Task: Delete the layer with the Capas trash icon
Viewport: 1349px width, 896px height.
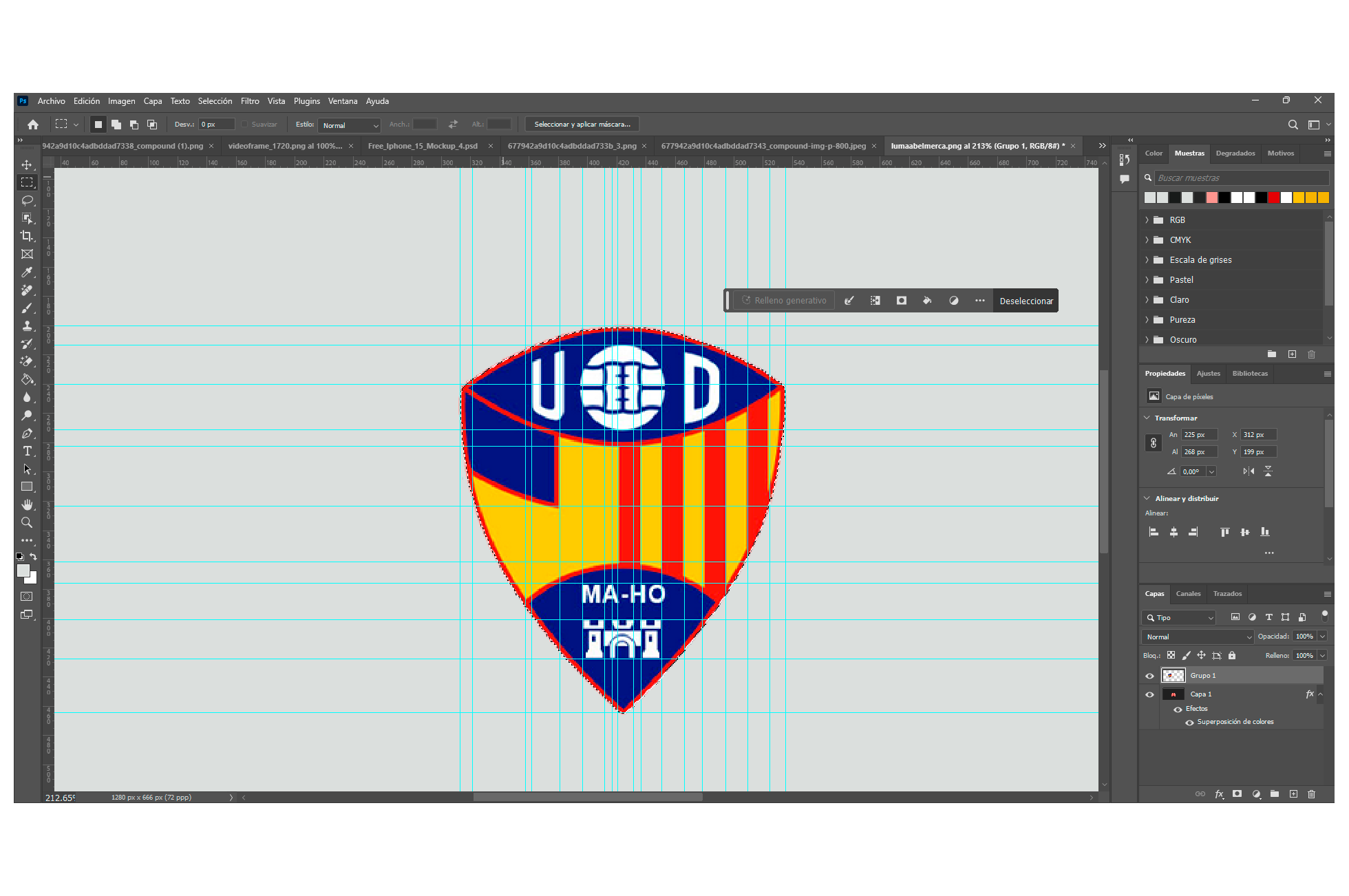Action: (1311, 794)
